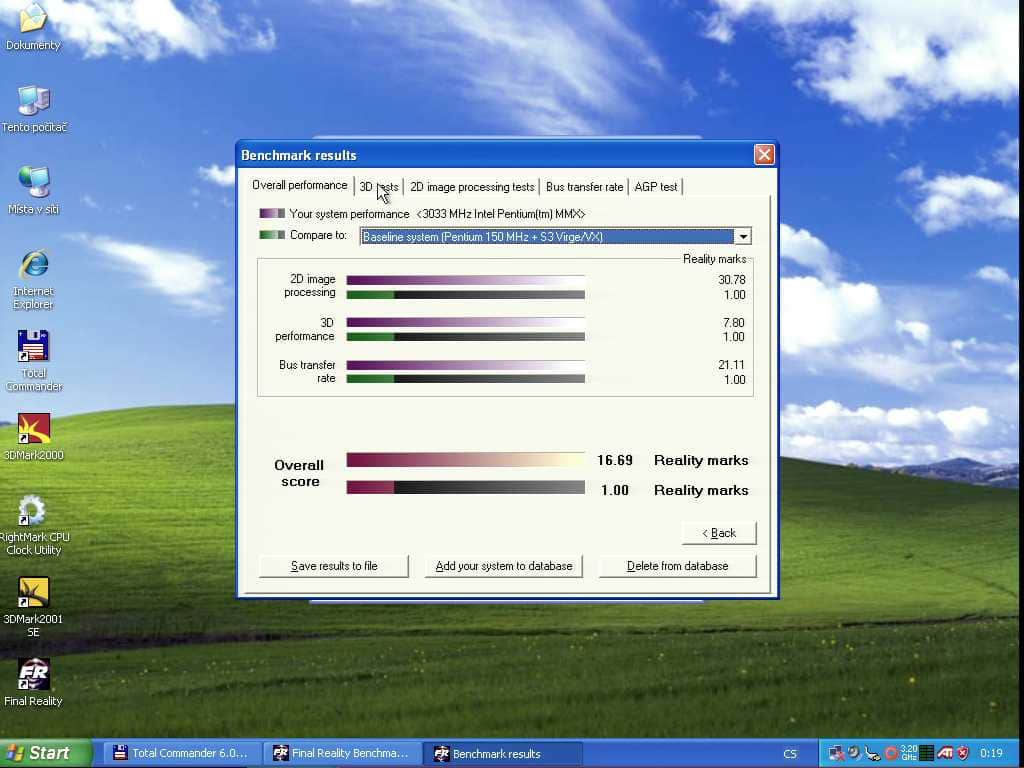The image size is (1024, 768).
Task: Open the Dokumenty desktop folder icon
Action: 33,26
